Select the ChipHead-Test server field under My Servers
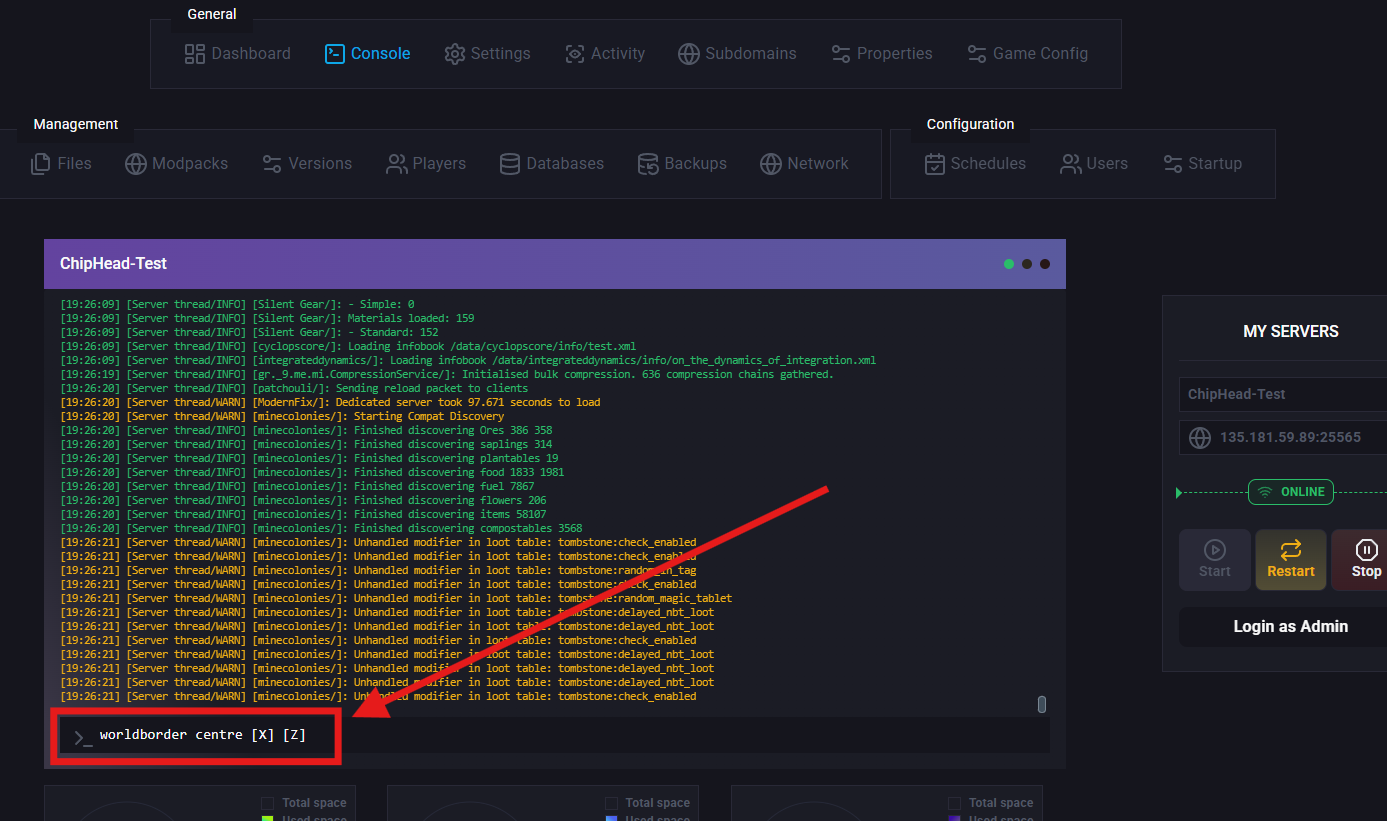 (x=1283, y=394)
